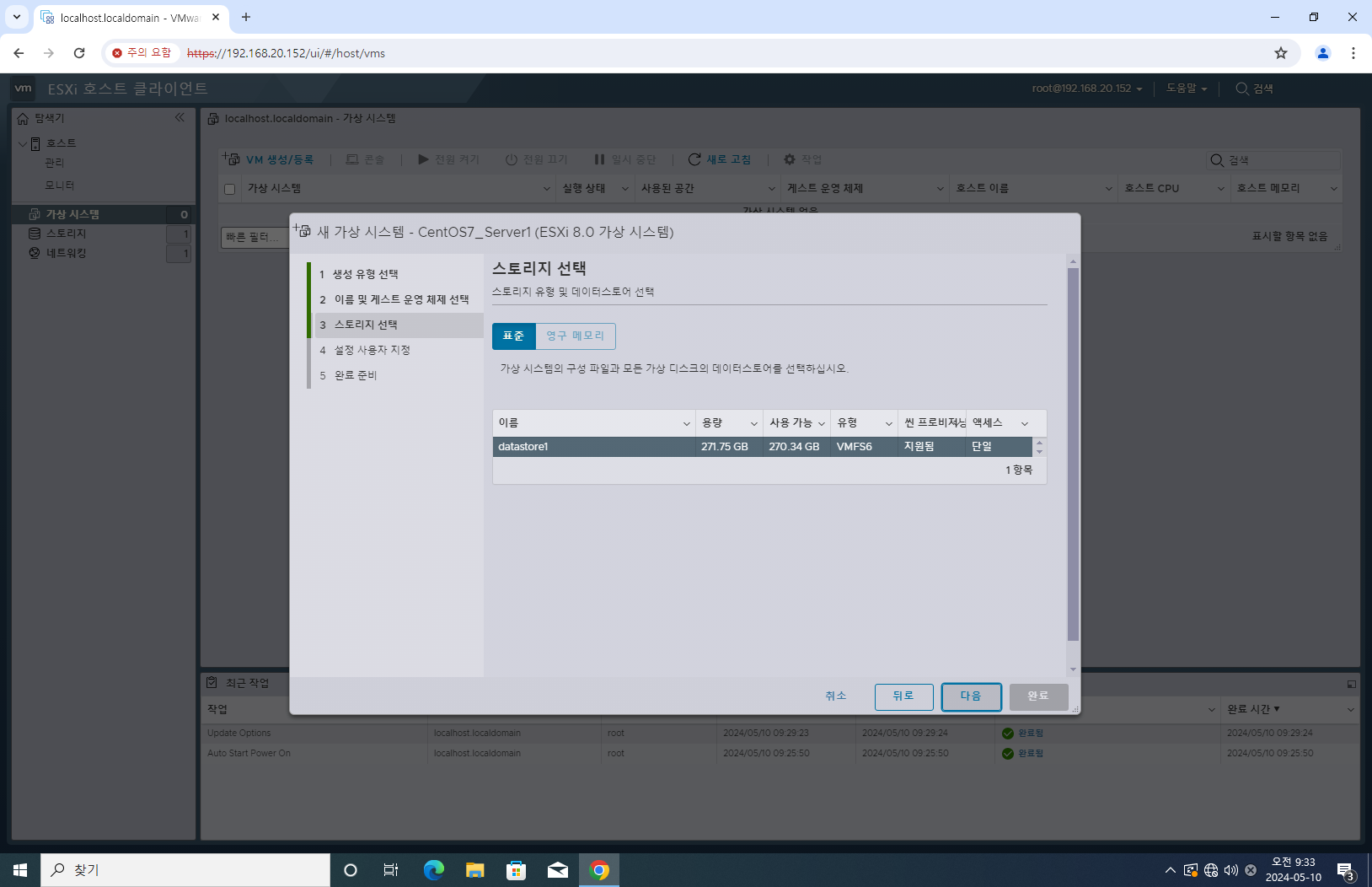Viewport: 1372px width, 887px height.
Task: Open a new browser tab
Action: 246,17
